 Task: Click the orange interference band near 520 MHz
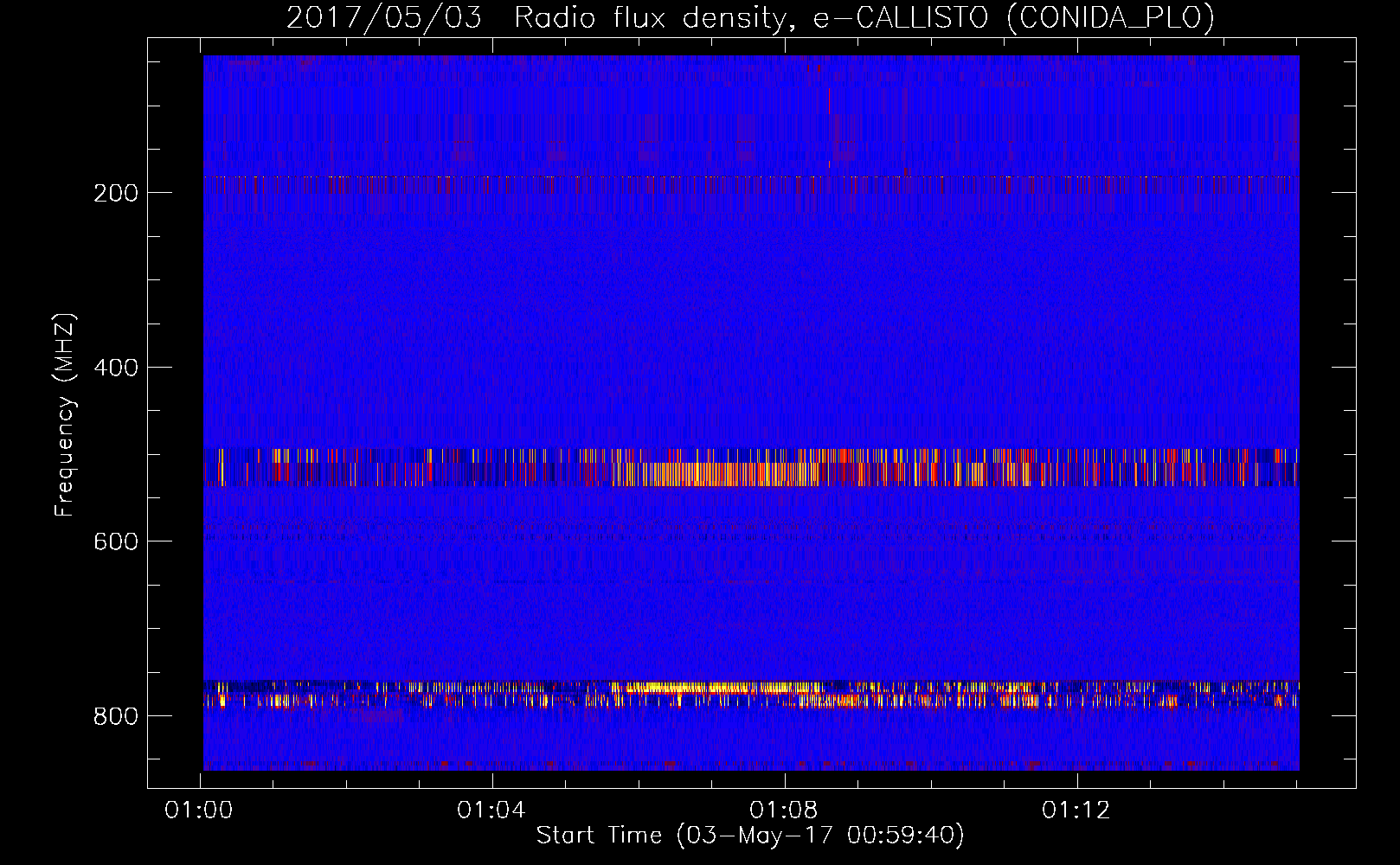(x=751, y=467)
